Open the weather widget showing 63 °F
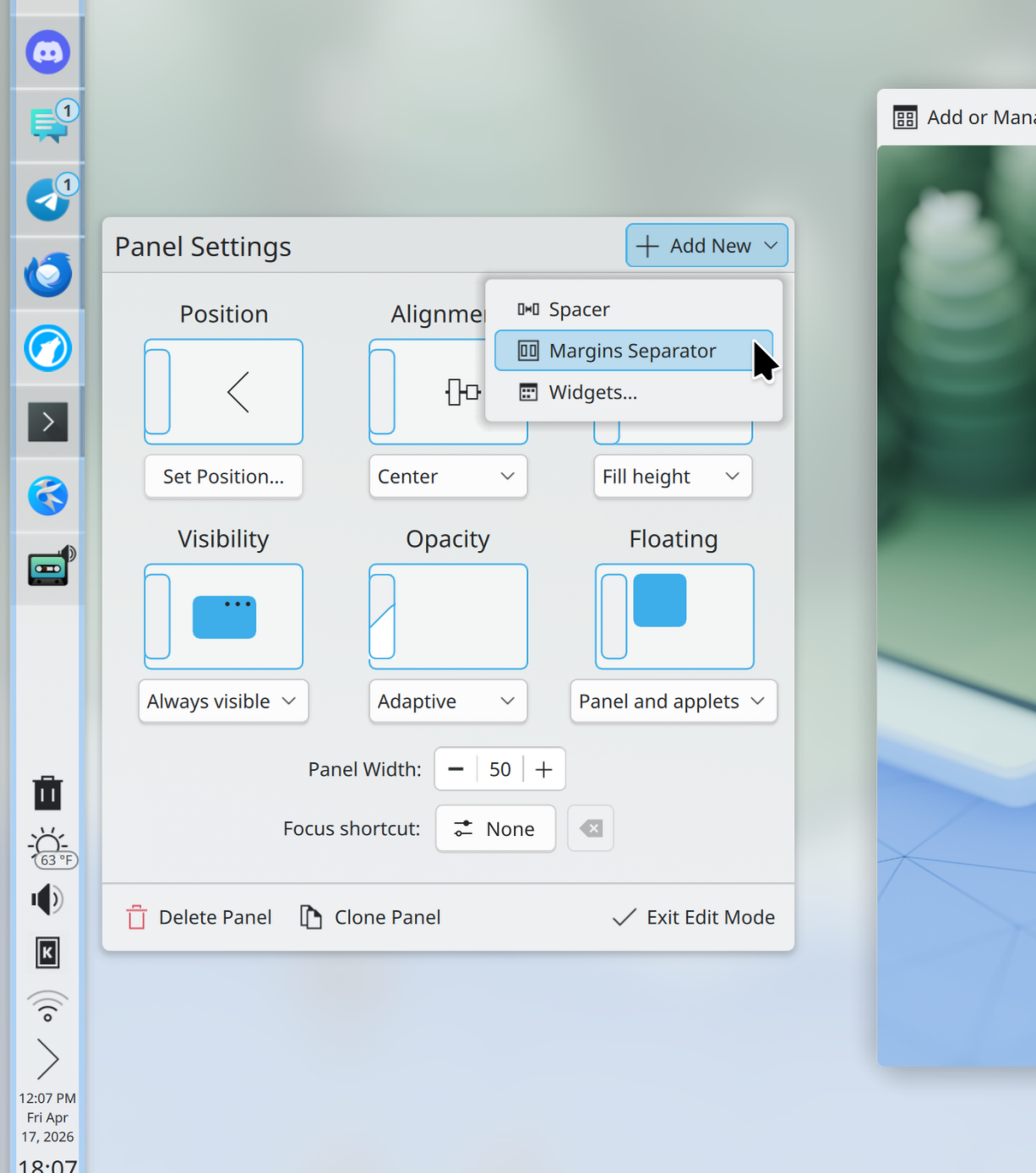The width and height of the screenshot is (1036, 1173). (49, 847)
